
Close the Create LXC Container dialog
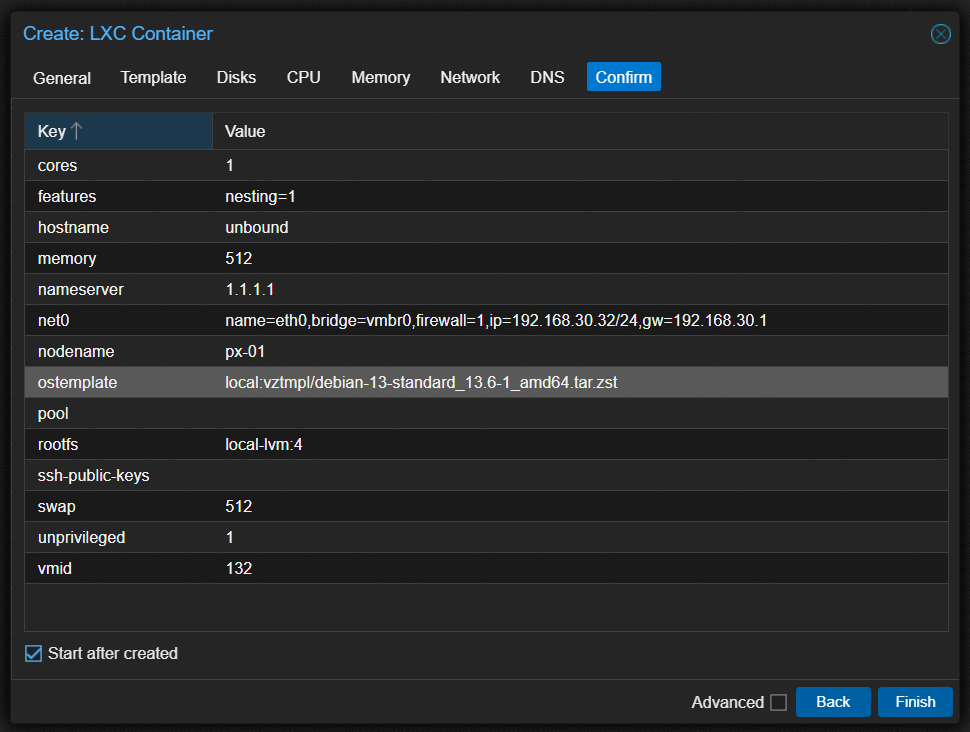point(940,34)
